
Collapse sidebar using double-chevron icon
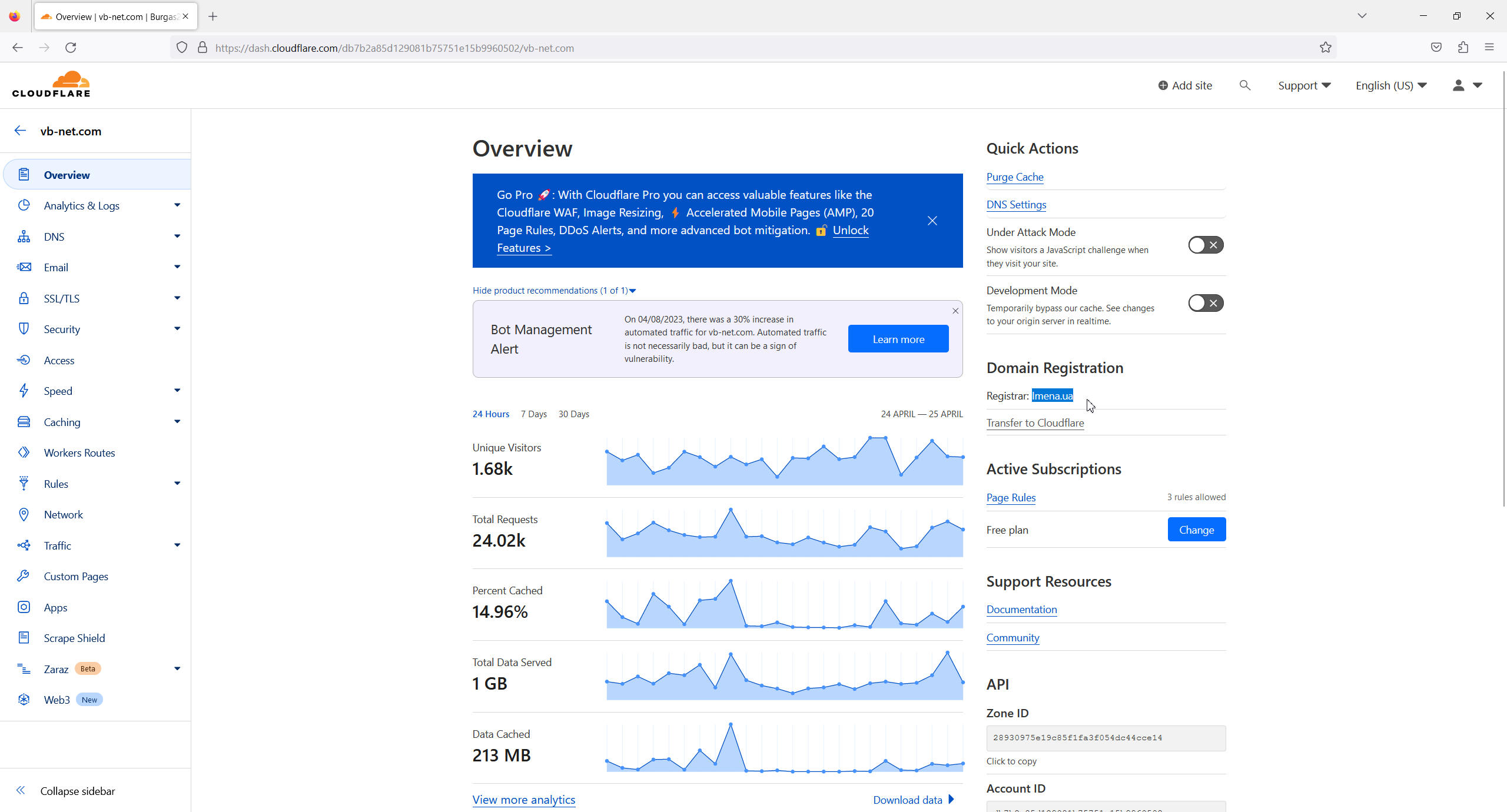point(21,790)
